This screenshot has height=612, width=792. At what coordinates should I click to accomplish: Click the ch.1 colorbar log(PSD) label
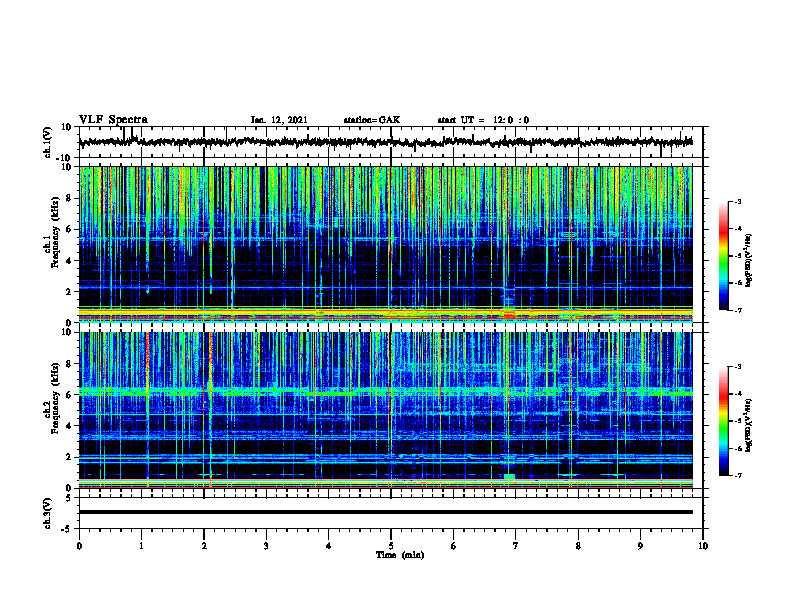click(x=748, y=261)
